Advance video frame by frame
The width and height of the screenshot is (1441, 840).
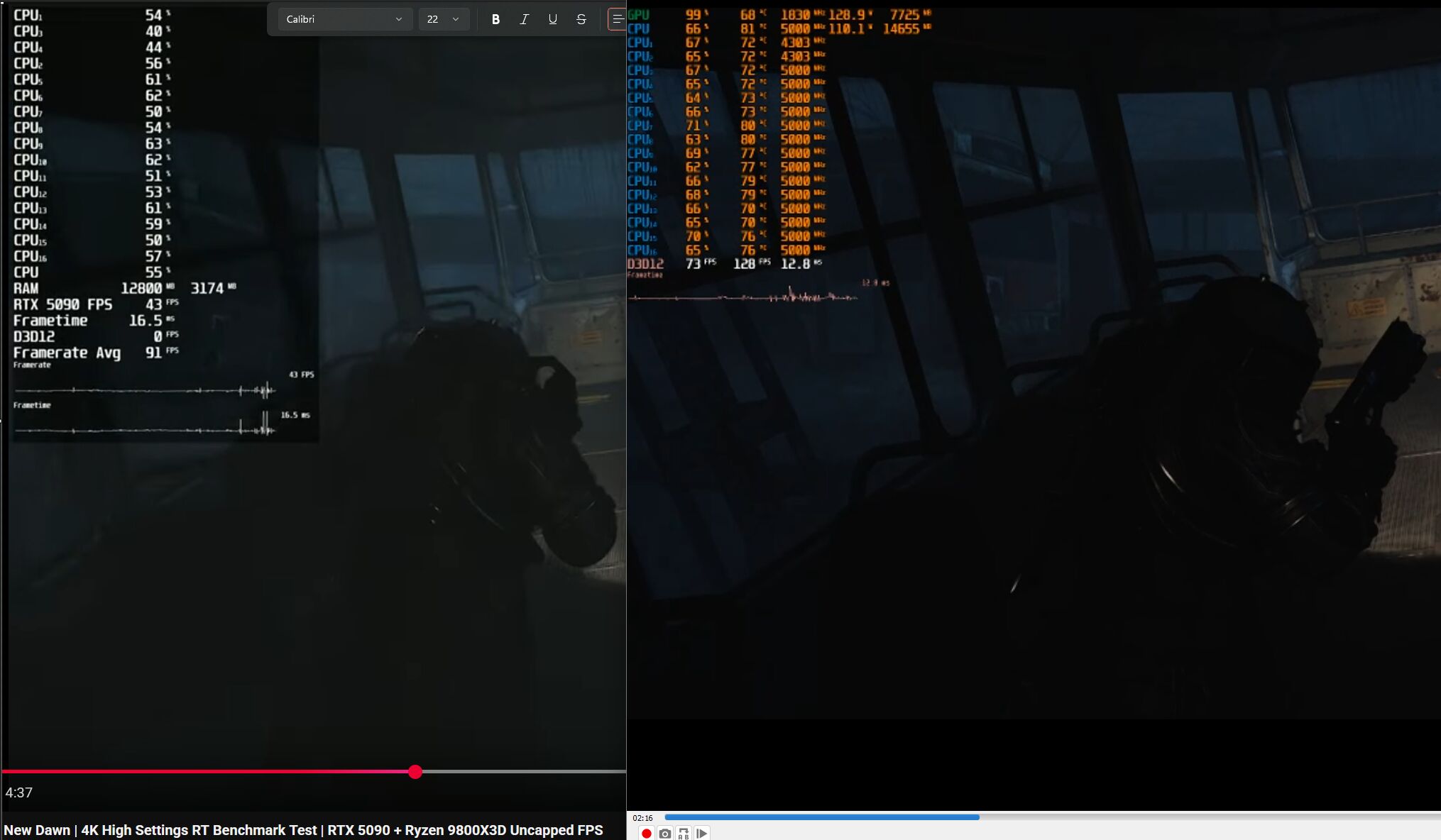click(701, 833)
